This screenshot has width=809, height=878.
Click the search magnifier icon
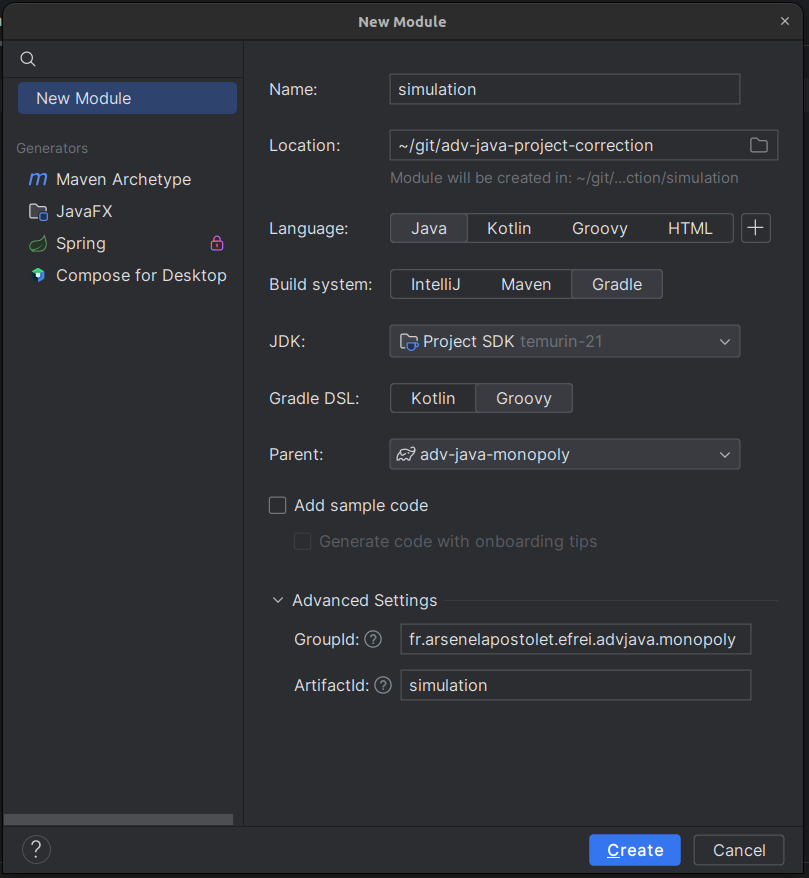27,59
